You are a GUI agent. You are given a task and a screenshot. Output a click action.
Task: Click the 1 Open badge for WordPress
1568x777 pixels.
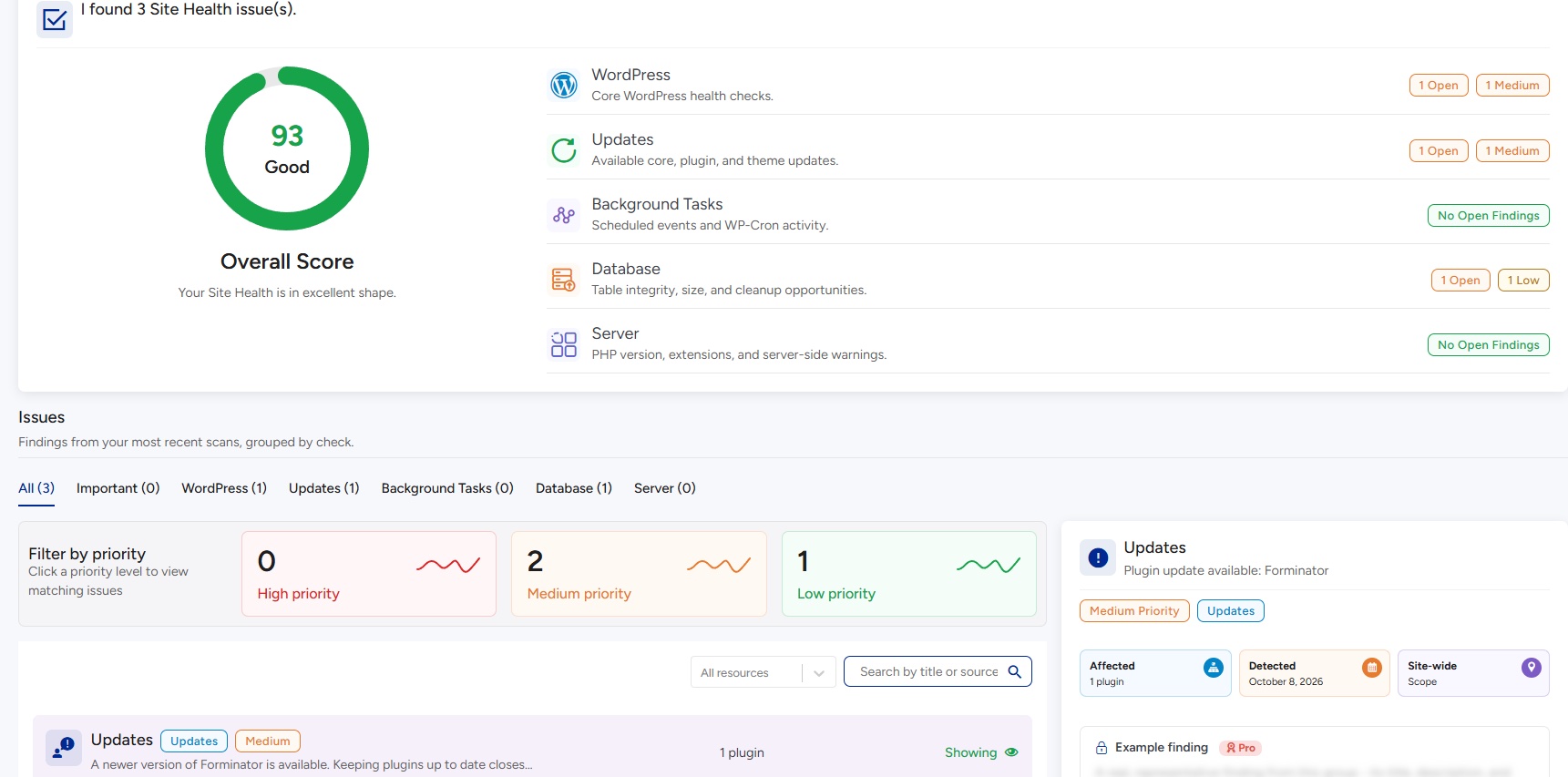tap(1439, 86)
